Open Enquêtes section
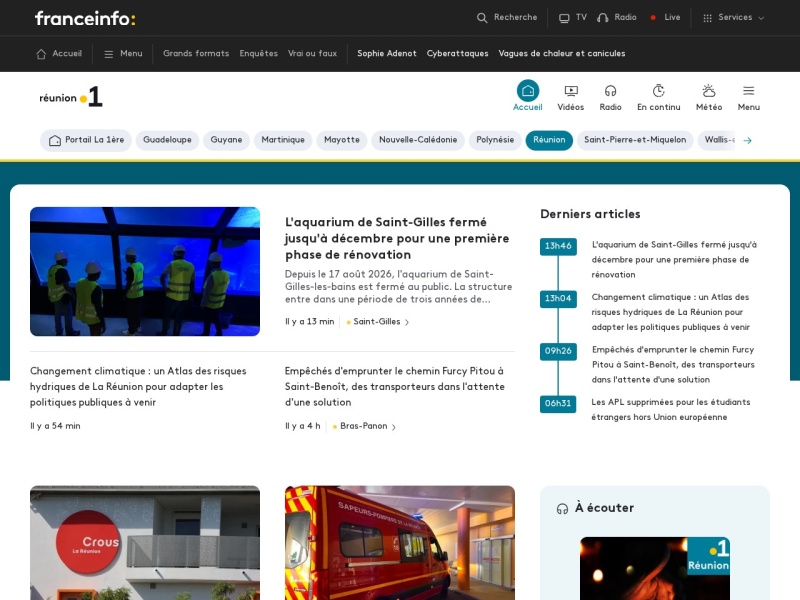Viewport: 800px width, 600px height. 259,54
